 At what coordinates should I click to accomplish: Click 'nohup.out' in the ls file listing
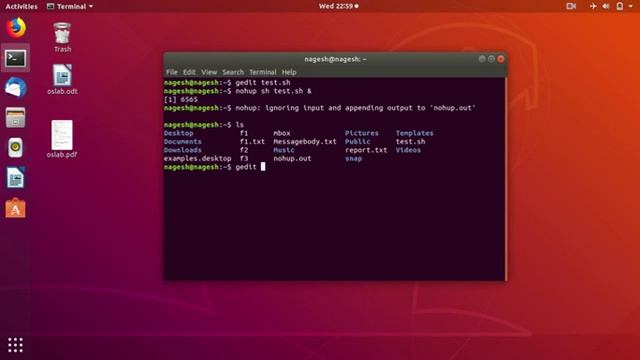pos(292,158)
